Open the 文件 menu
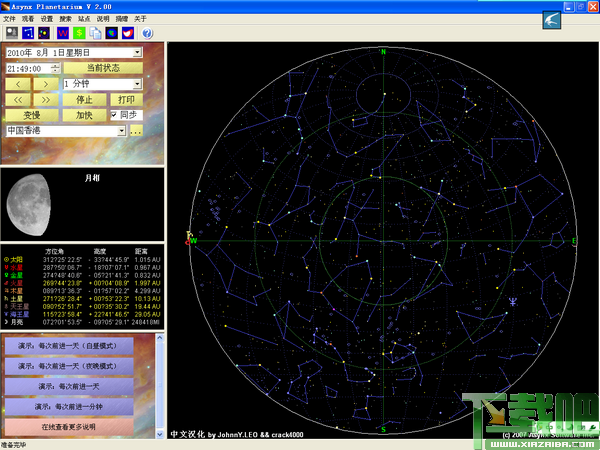 coord(9,19)
